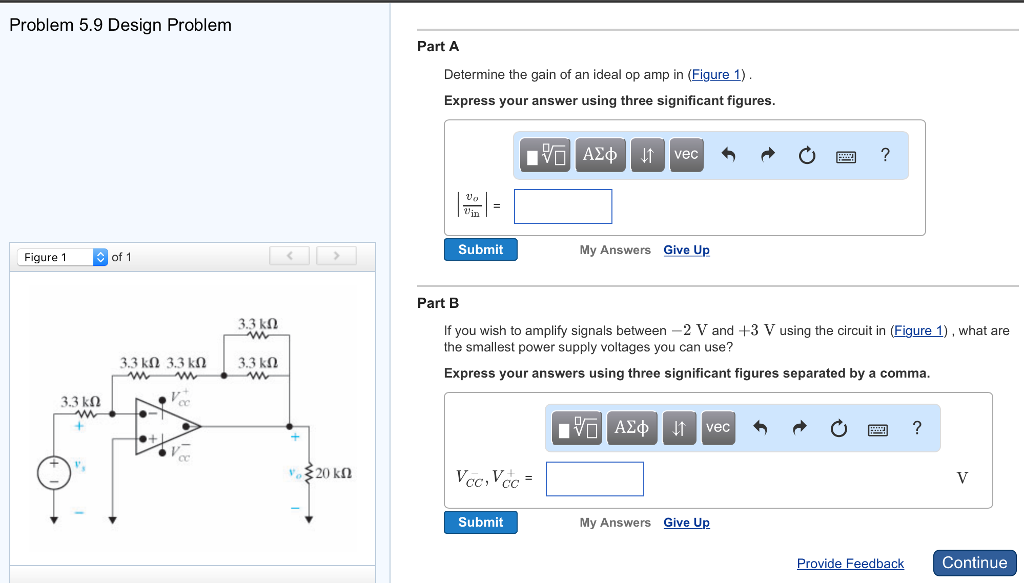Show keyboard shortcuts in Part A toolbar
1024x583 pixels.
[x=846, y=157]
